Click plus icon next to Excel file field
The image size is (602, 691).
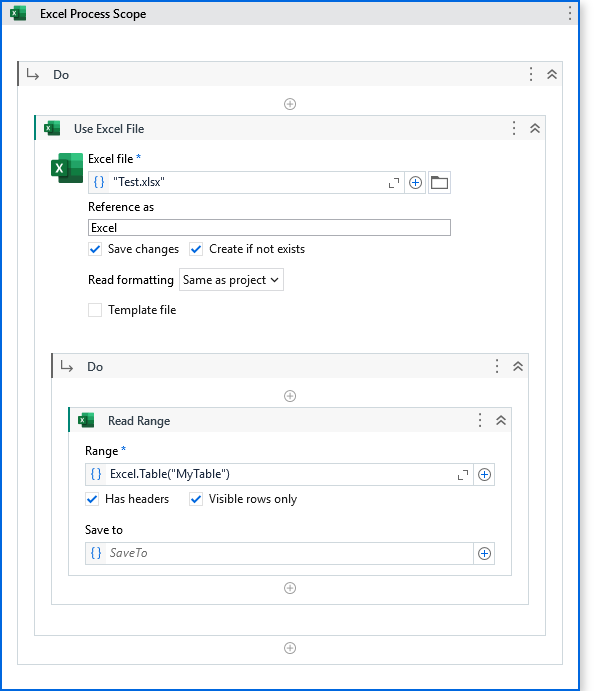pos(415,182)
